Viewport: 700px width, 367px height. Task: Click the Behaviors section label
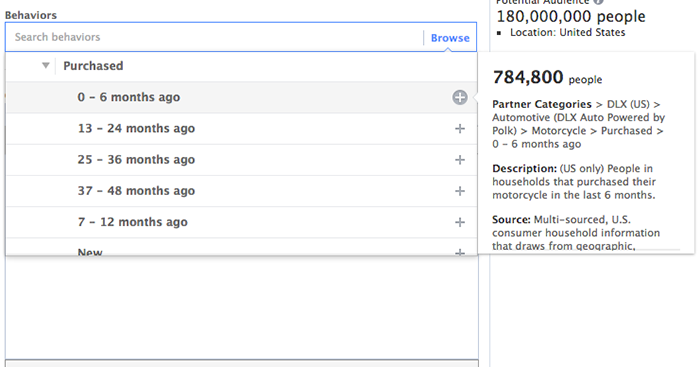click(x=31, y=15)
